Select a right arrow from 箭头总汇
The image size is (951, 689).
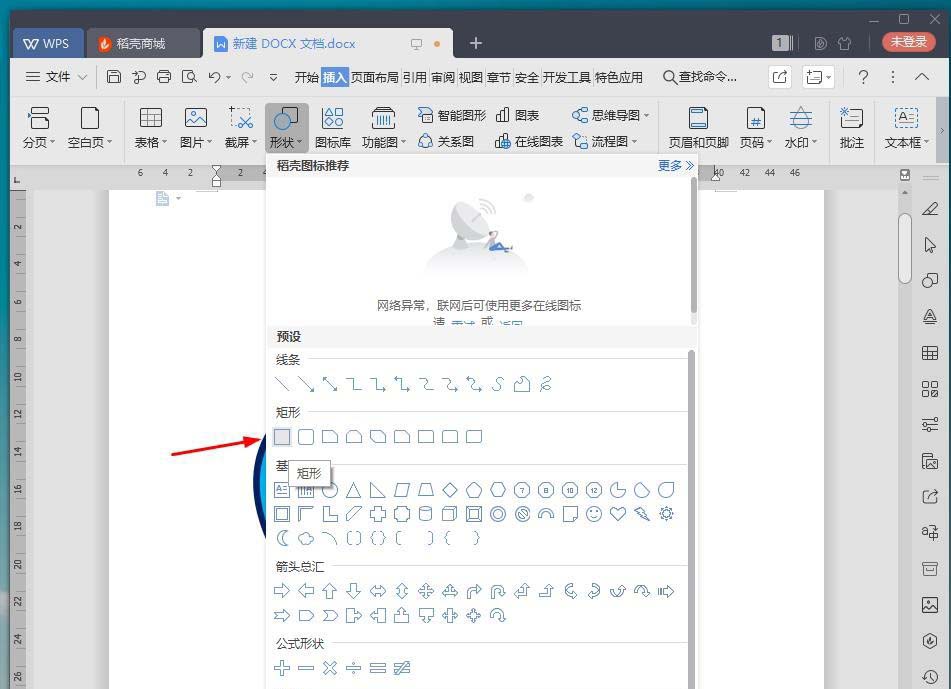282,590
